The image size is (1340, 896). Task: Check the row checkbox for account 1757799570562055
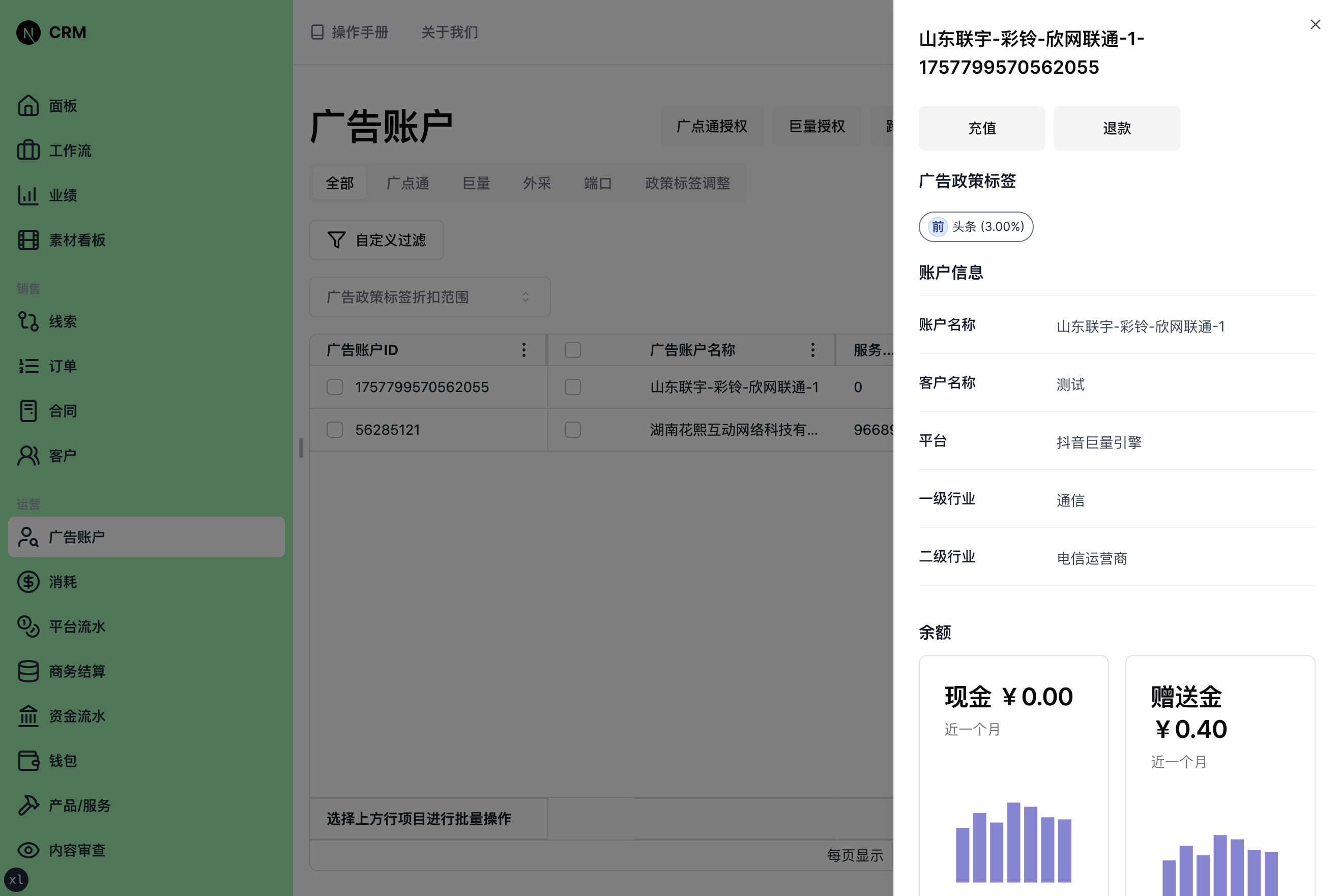(334, 387)
